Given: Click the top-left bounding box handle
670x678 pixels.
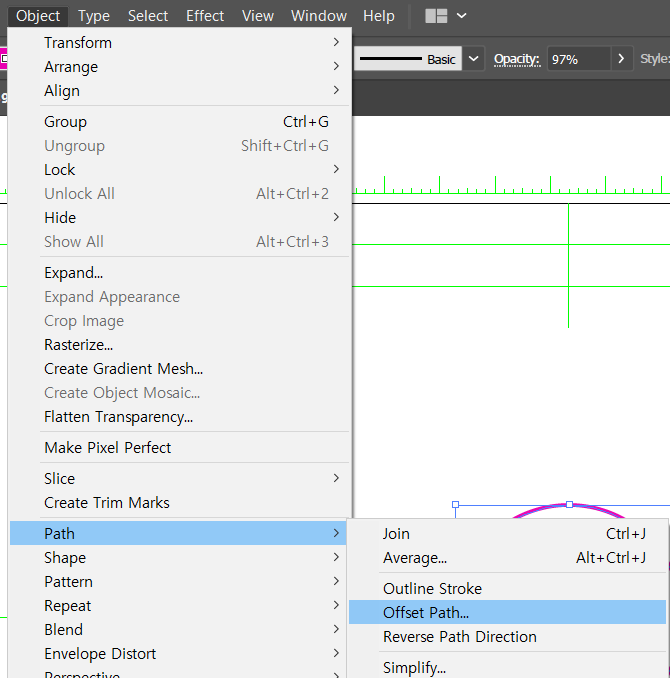Looking at the screenshot, I should click(x=455, y=505).
